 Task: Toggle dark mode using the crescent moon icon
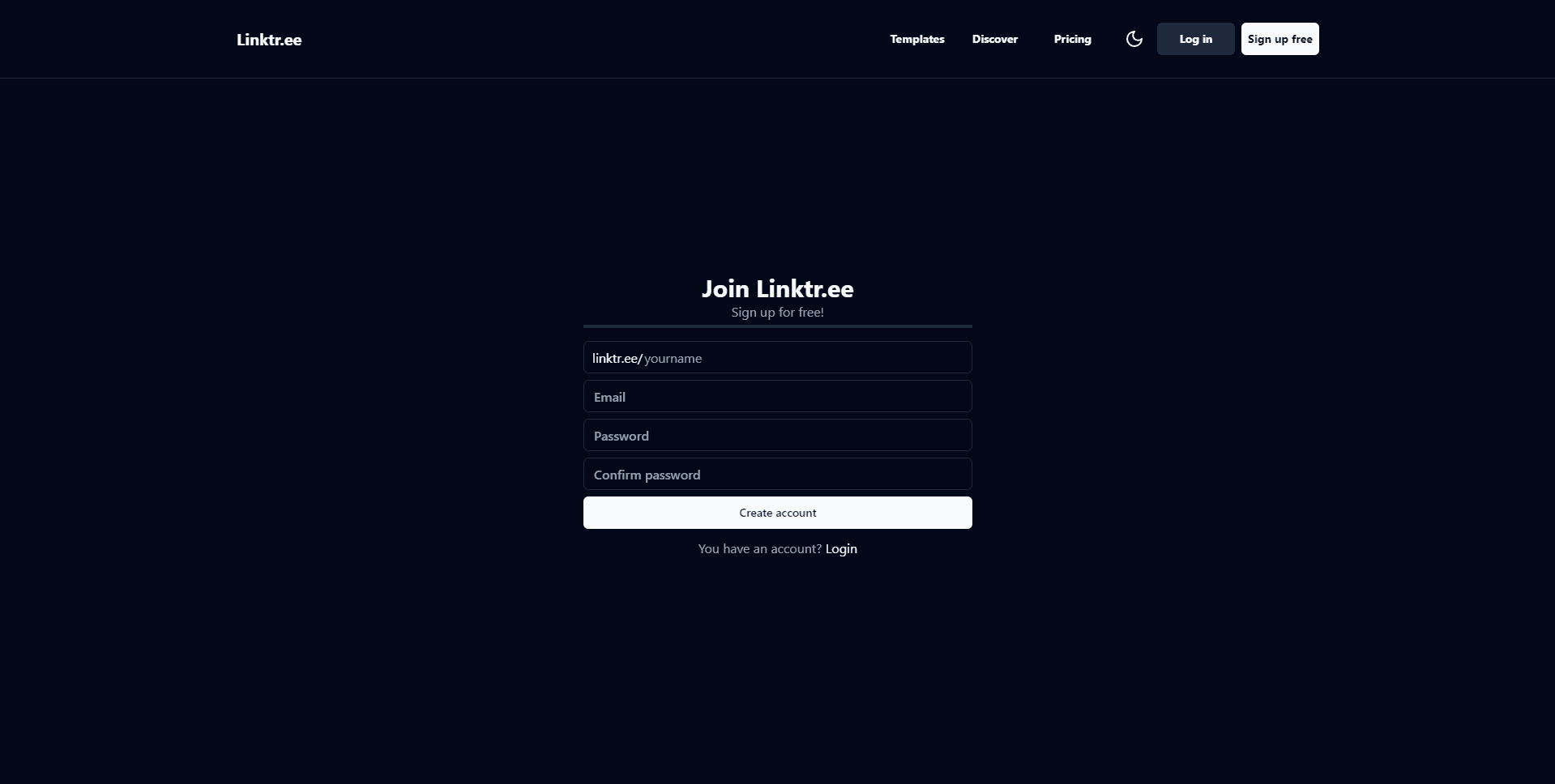1134,38
